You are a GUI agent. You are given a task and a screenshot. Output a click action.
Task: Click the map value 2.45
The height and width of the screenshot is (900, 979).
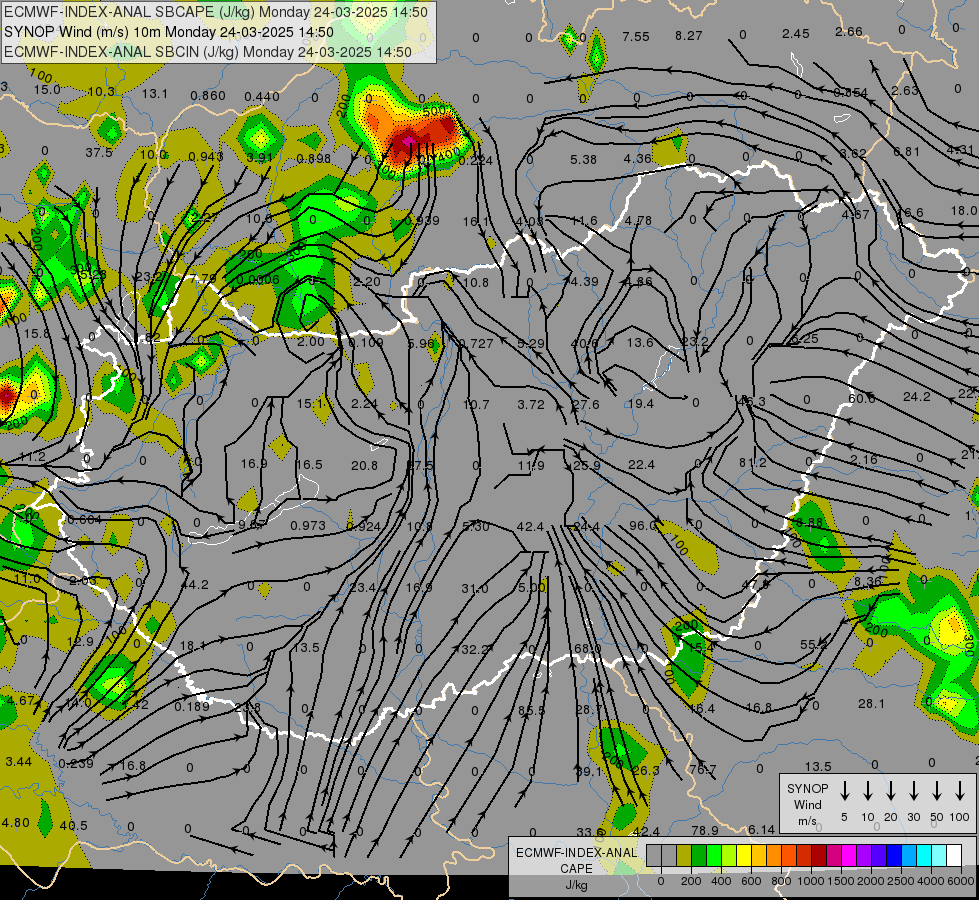[795, 34]
